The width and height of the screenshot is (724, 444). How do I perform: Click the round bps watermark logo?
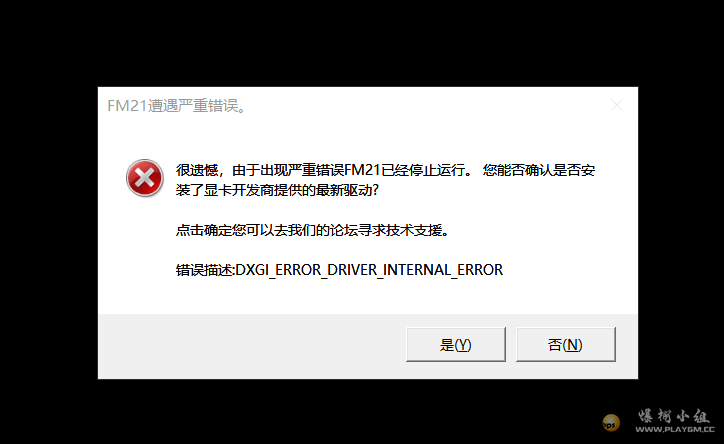(611, 423)
